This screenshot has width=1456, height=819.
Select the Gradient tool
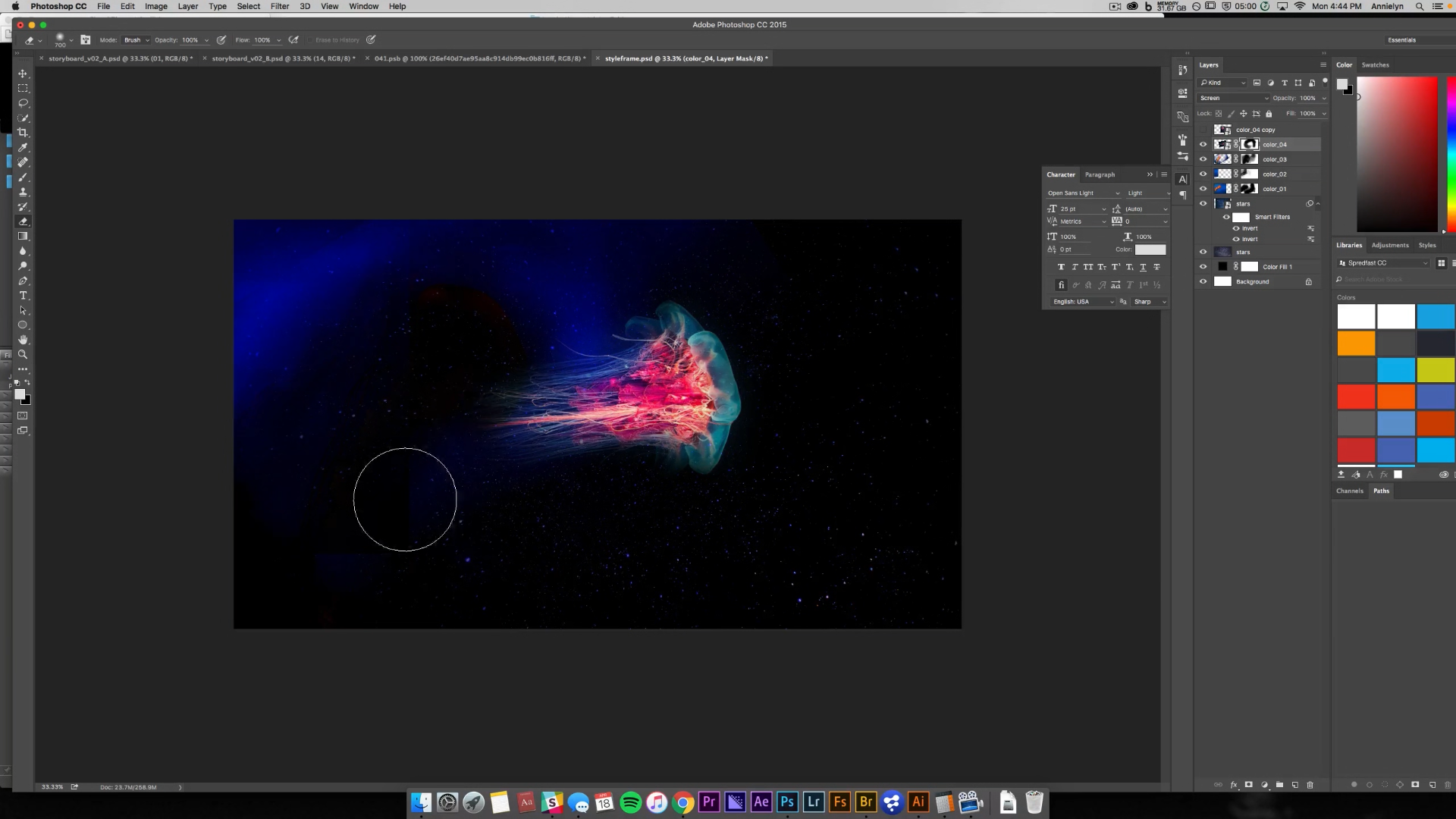(x=23, y=237)
